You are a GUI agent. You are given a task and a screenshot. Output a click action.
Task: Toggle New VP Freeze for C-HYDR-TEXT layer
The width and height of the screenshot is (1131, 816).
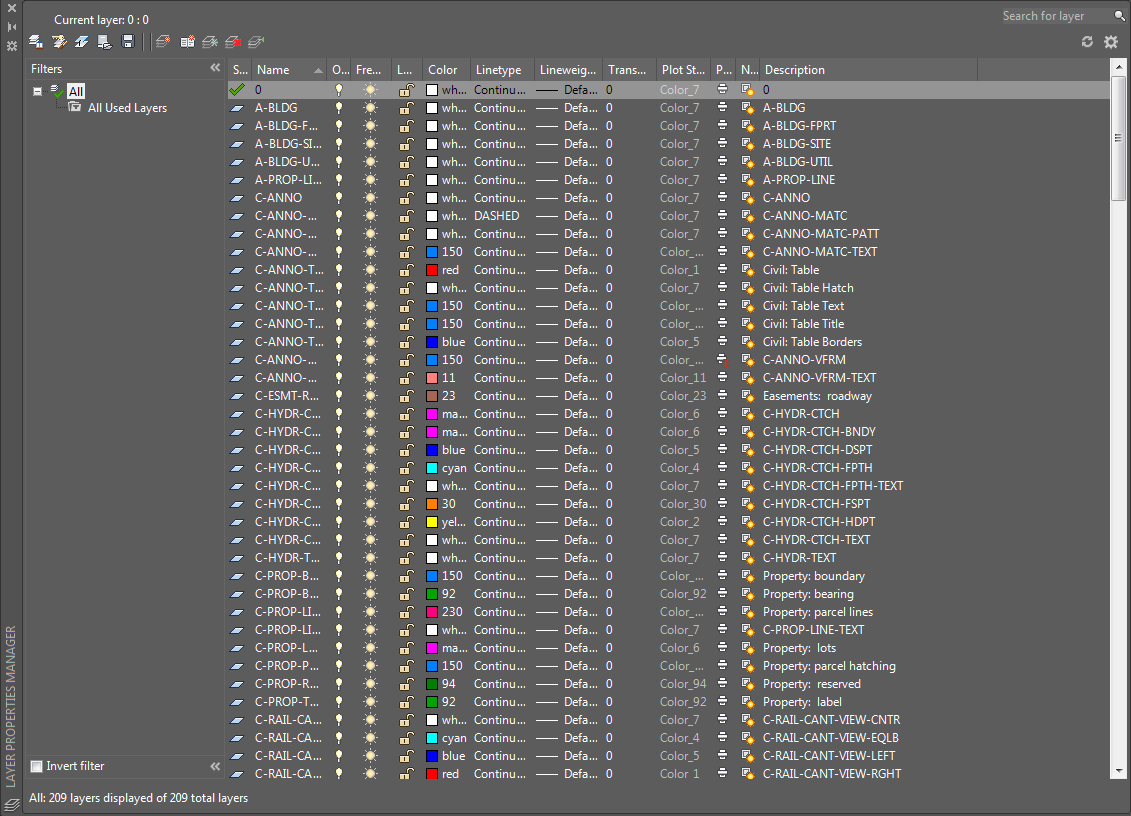(x=748, y=558)
